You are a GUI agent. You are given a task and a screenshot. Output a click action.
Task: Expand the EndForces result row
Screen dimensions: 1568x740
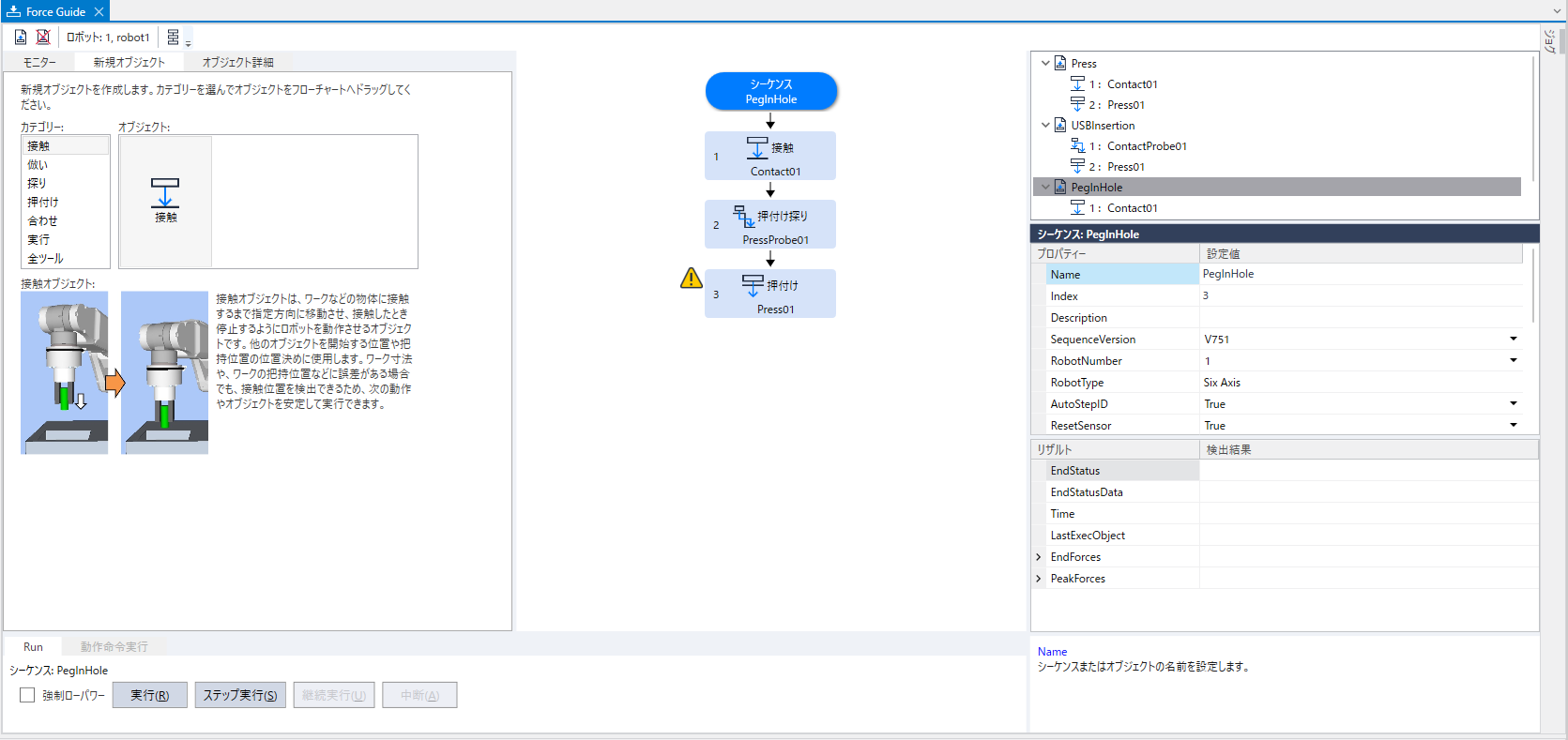click(x=1038, y=557)
